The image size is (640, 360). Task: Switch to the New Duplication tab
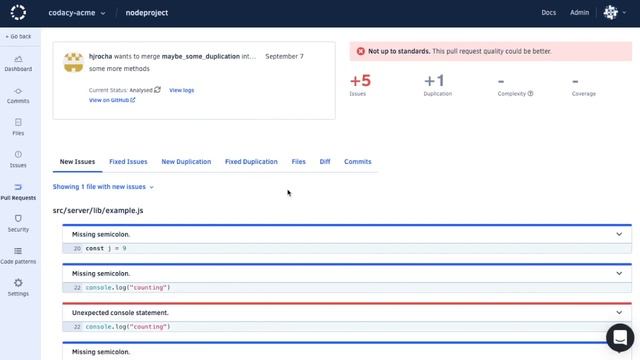coord(186,162)
